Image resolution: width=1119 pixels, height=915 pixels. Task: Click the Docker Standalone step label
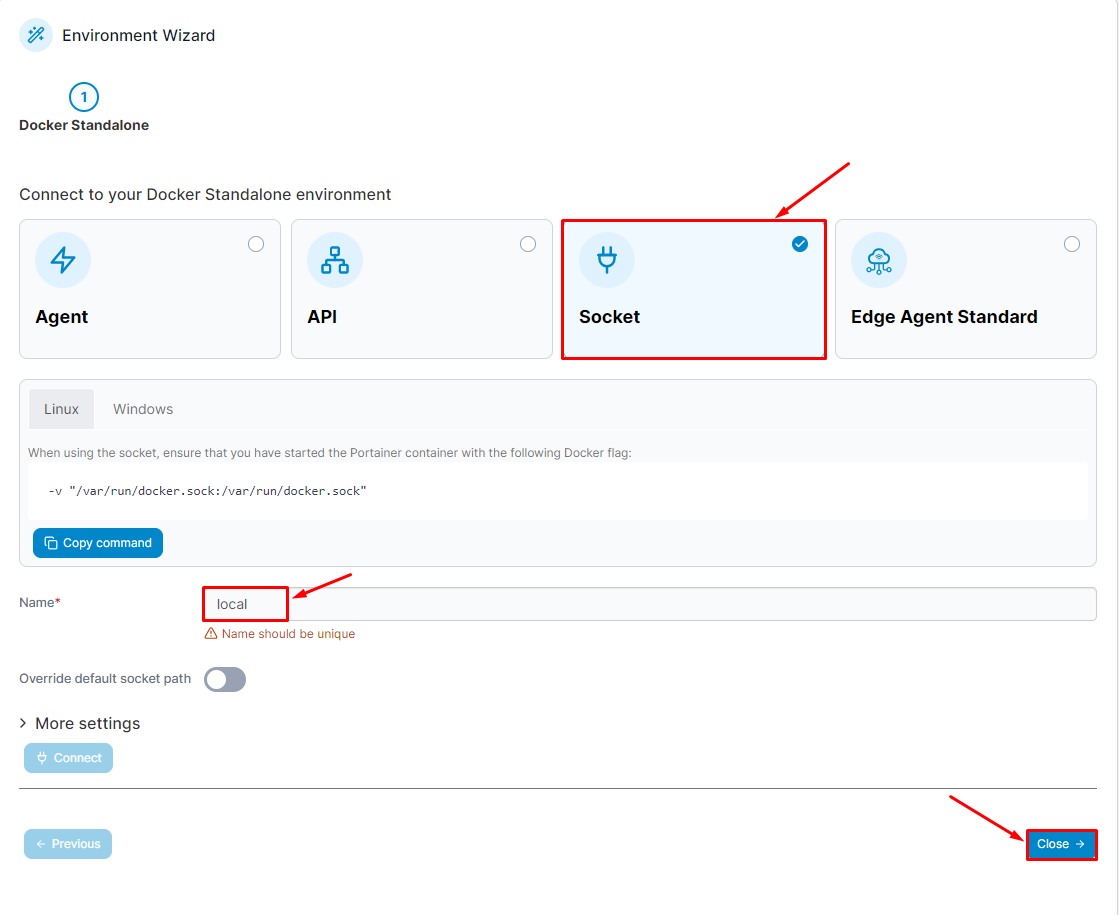point(84,126)
